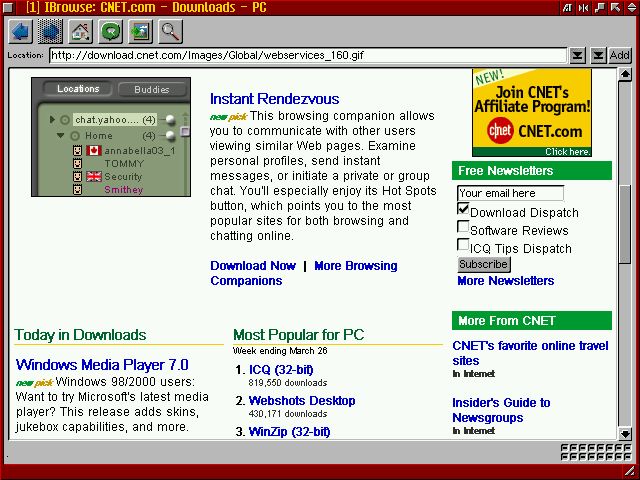This screenshot has width=640, height=480.
Task: Check the ICQ Tips Dispatch checkbox
Action: click(x=463, y=245)
